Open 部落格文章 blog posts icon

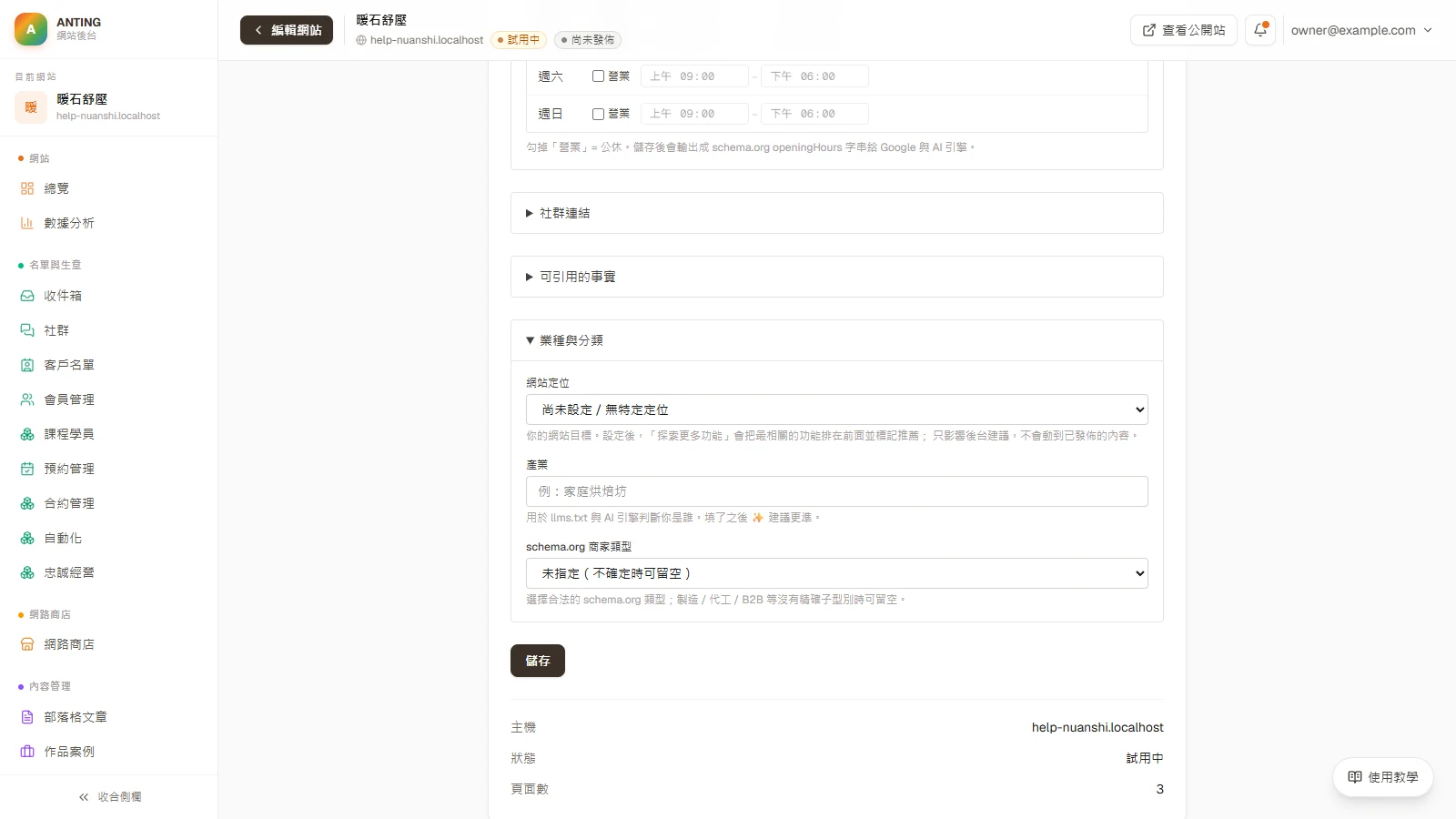pos(27,717)
